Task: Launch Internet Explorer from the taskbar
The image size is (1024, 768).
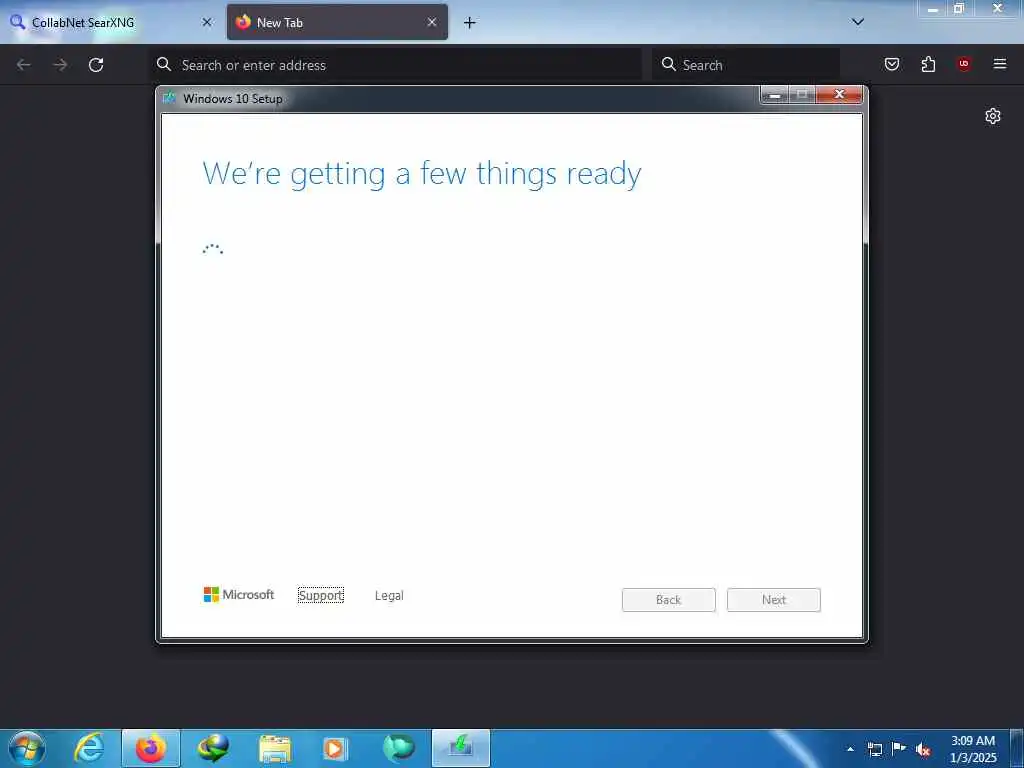Action: pyautogui.click(x=89, y=748)
